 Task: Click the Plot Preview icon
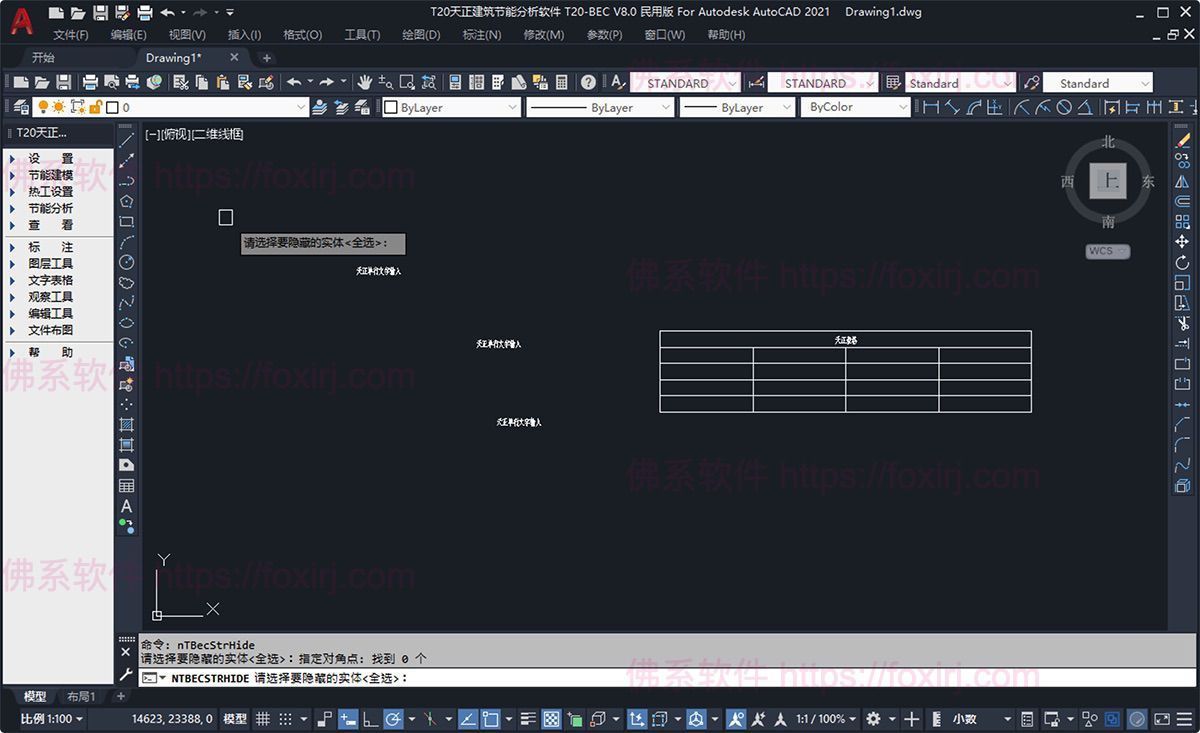[x=111, y=82]
